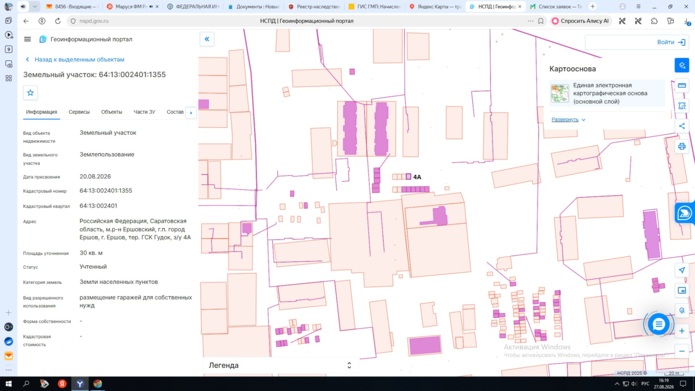Image resolution: width=695 pixels, height=391 pixels.
Task: Open the portal hamburger menu
Action: [x=27, y=39]
